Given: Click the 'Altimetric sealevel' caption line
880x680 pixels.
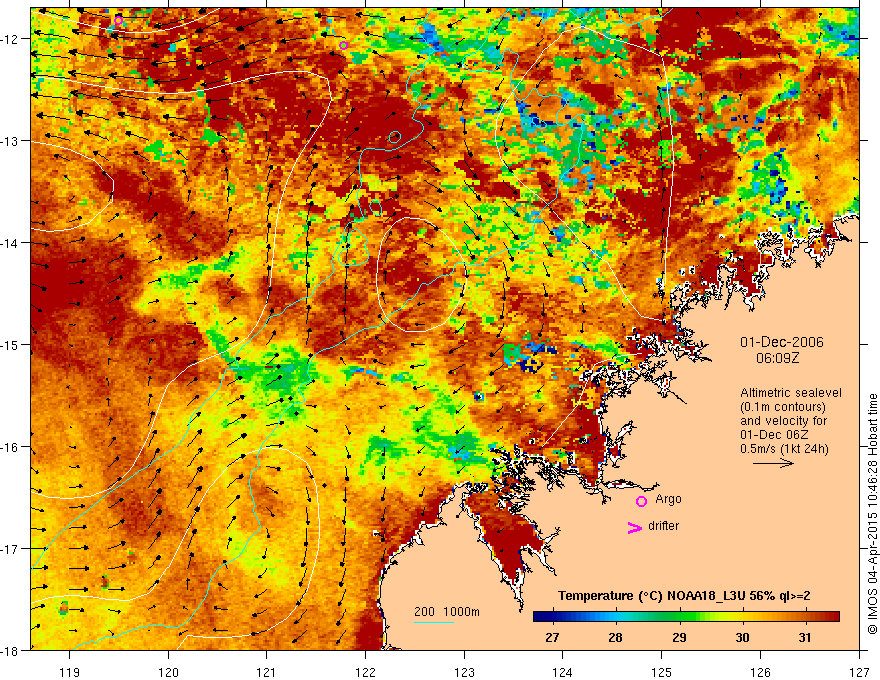Looking at the screenshot, I should [x=791, y=393].
